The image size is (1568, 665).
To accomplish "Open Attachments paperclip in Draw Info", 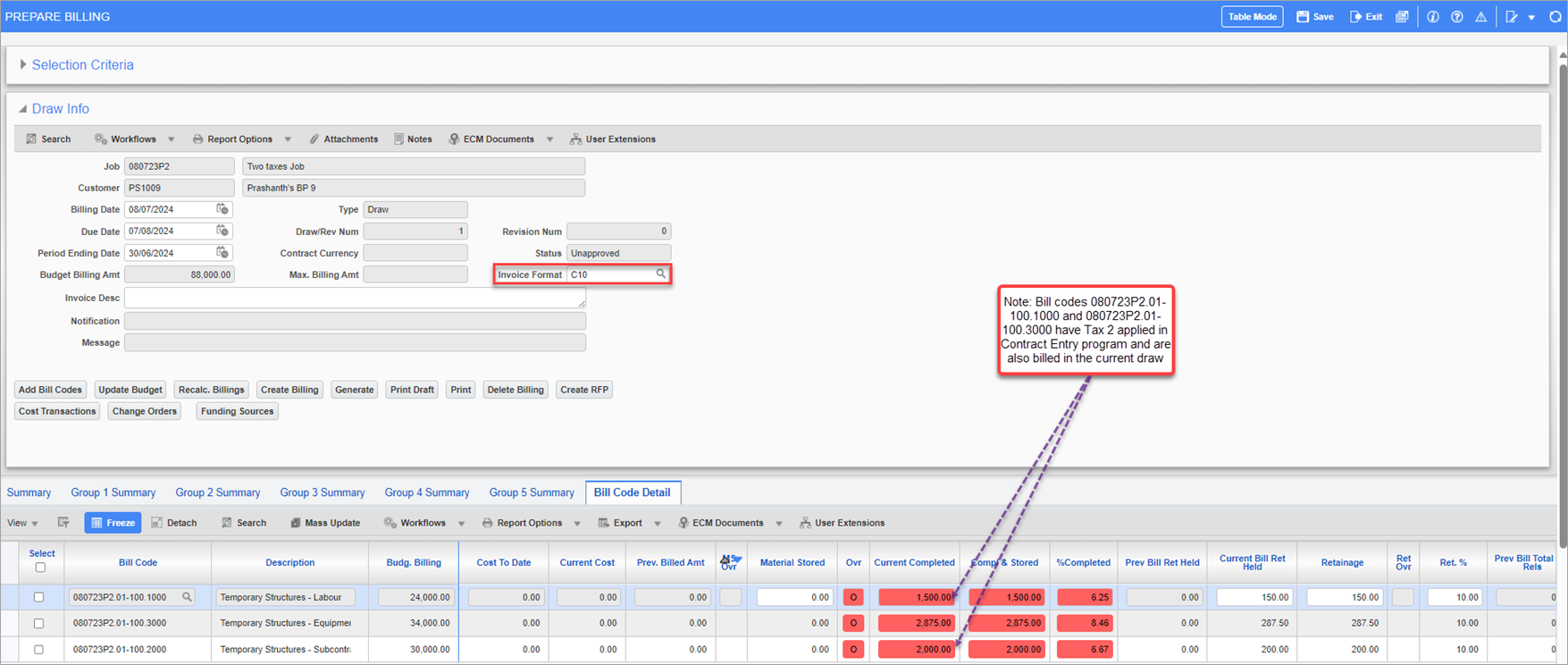I will tap(344, 139).
